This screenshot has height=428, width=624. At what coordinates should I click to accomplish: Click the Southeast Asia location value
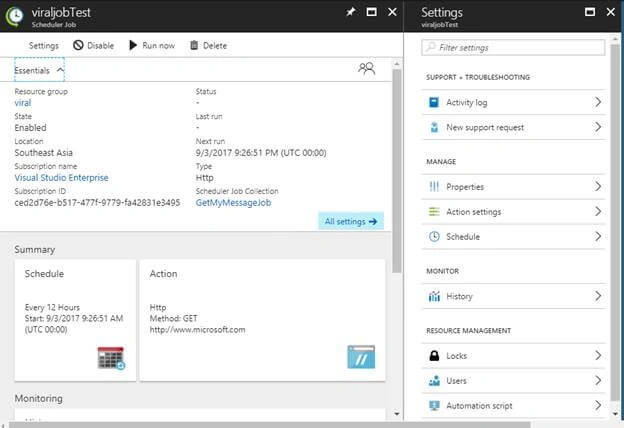point(44,153)
